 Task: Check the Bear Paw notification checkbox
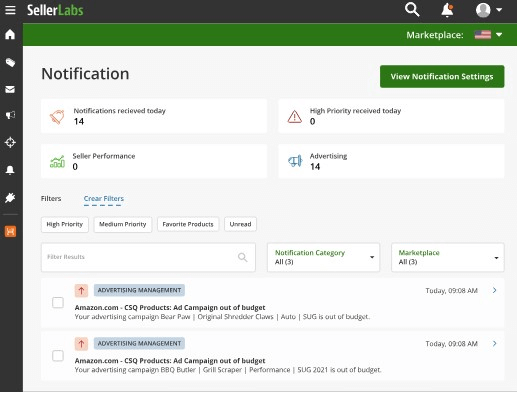pos(58,303)
